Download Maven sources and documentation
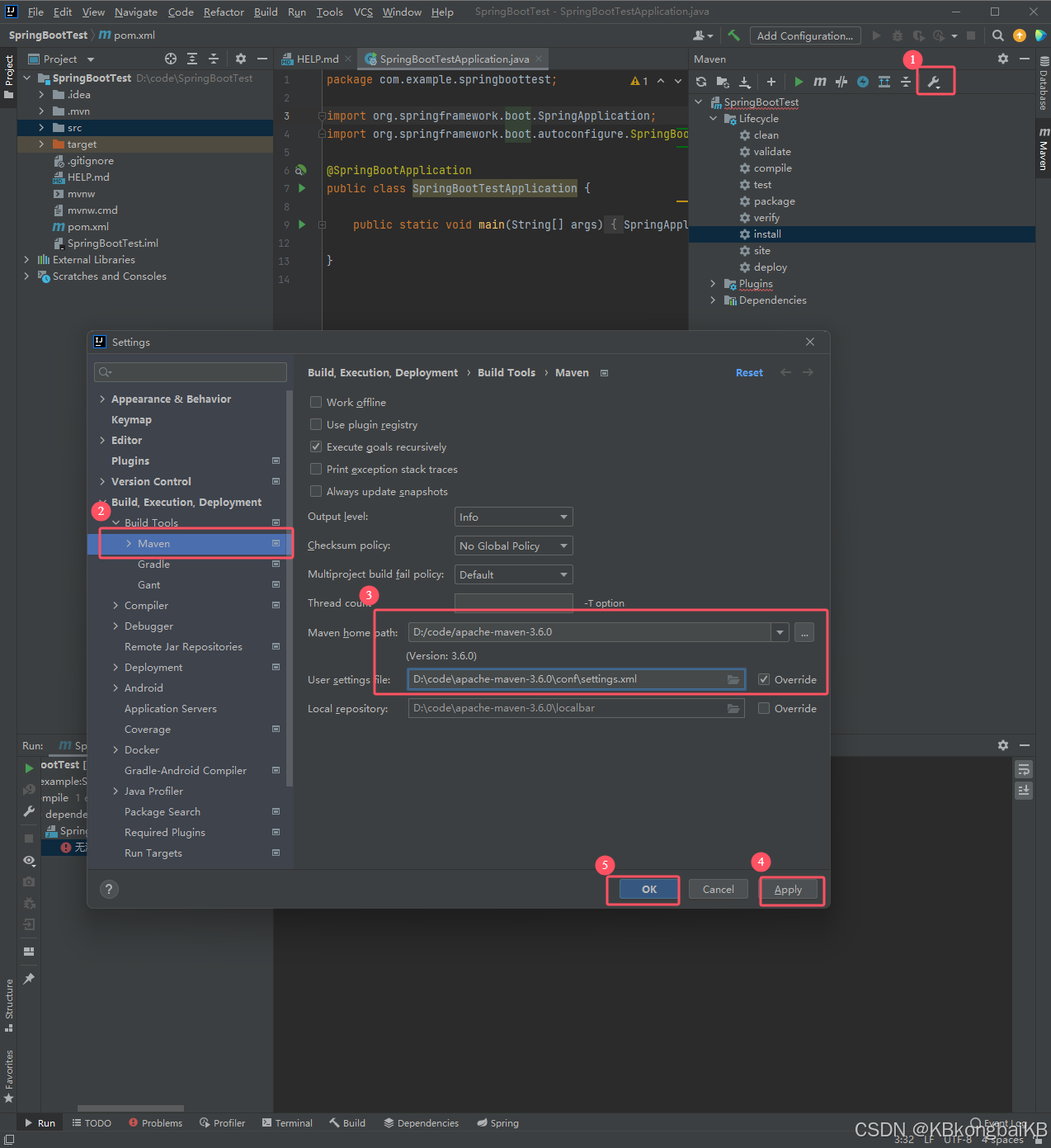 coord(744,82)
